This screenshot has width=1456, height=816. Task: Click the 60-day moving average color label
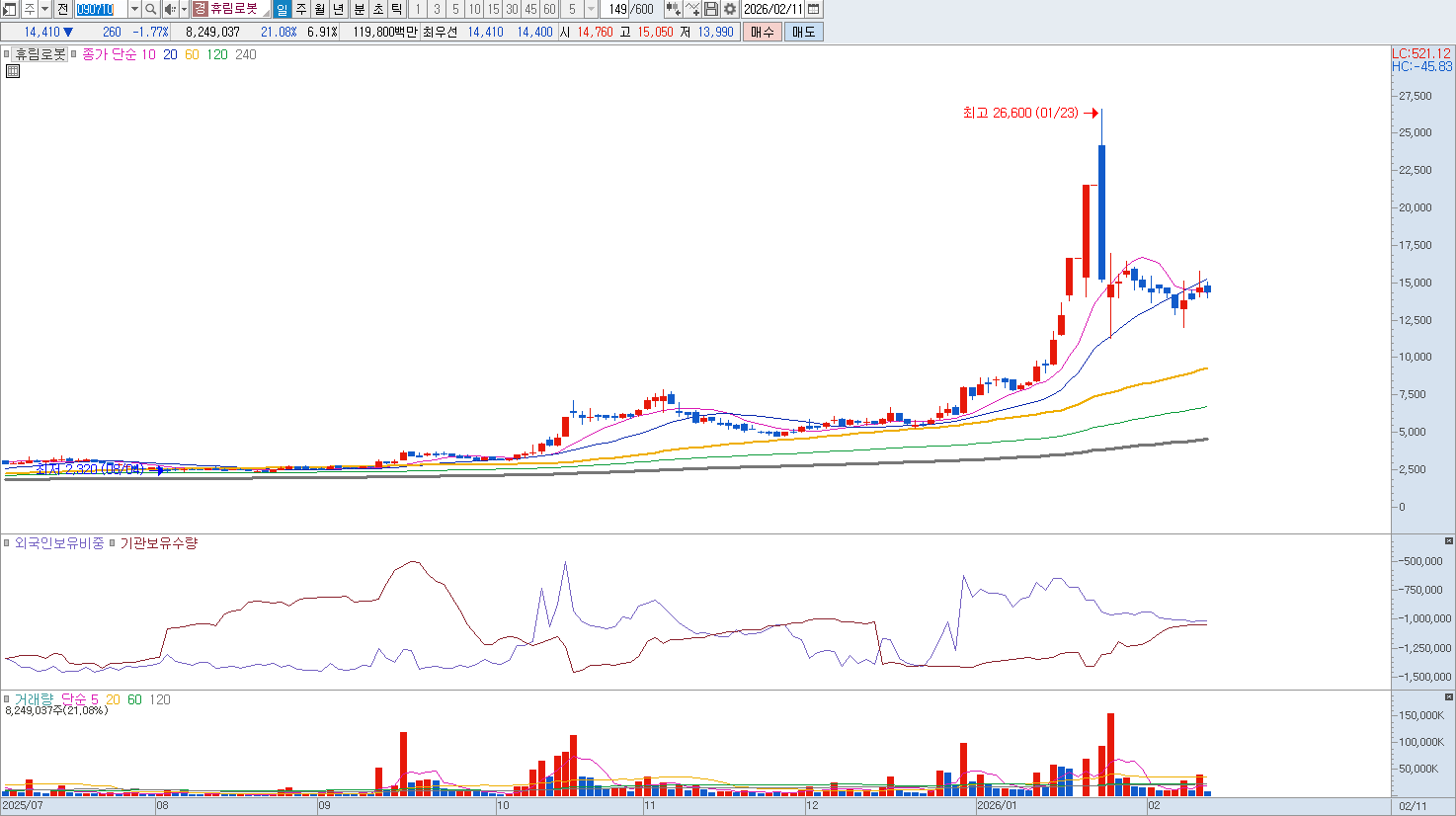(x=192, y=54)
